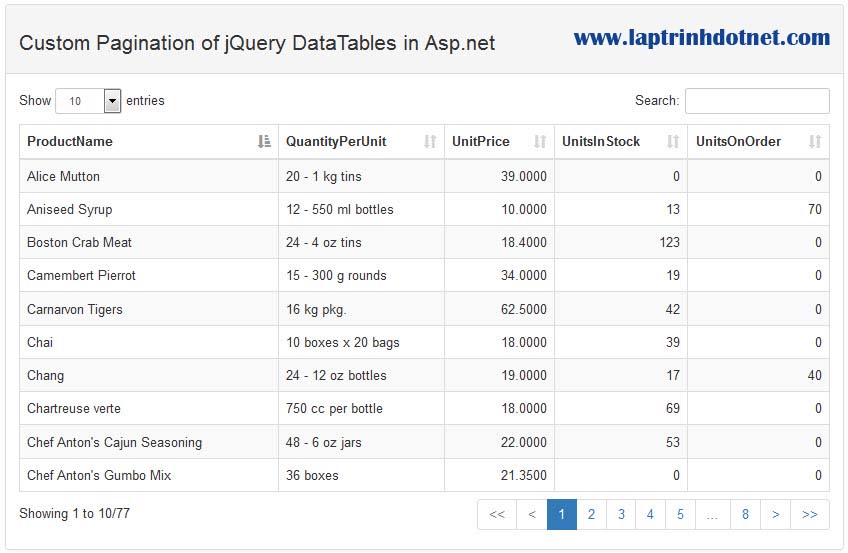Click 'Showing 1 to 10/77' info text
The width and height of the screenshot is (848, 553).
click(75, 513)
